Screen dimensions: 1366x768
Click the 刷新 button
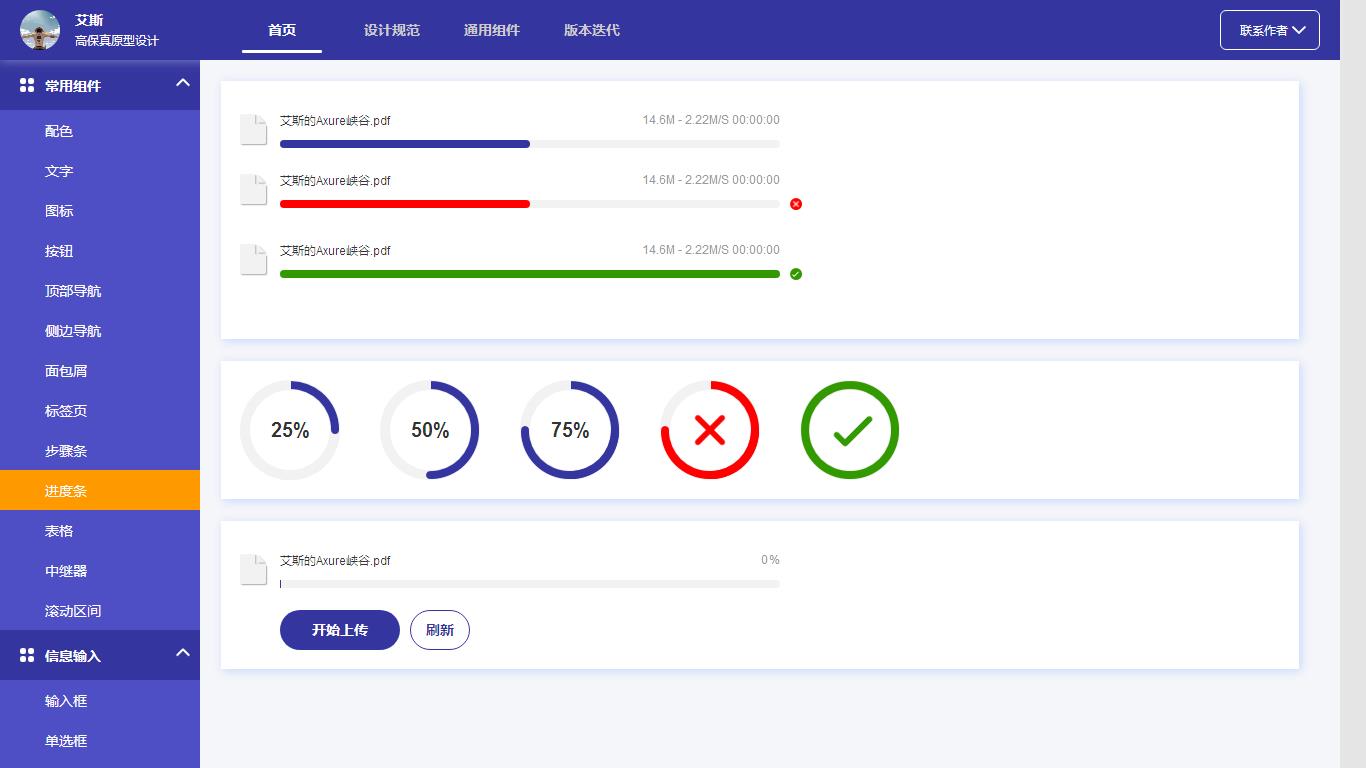pyautogui.click(x=440, y=630)
